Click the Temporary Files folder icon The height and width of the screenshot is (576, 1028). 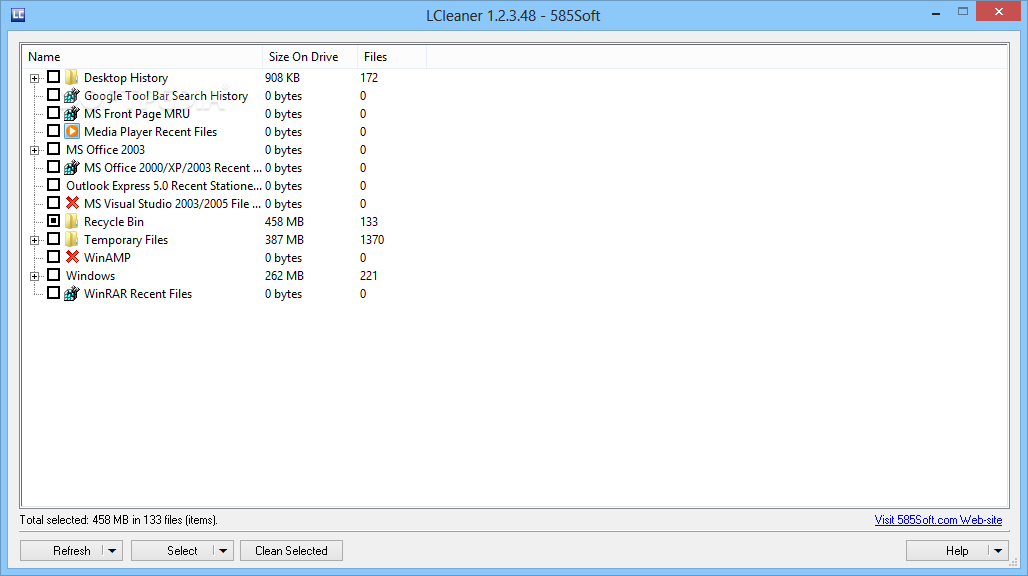[71, 239]
